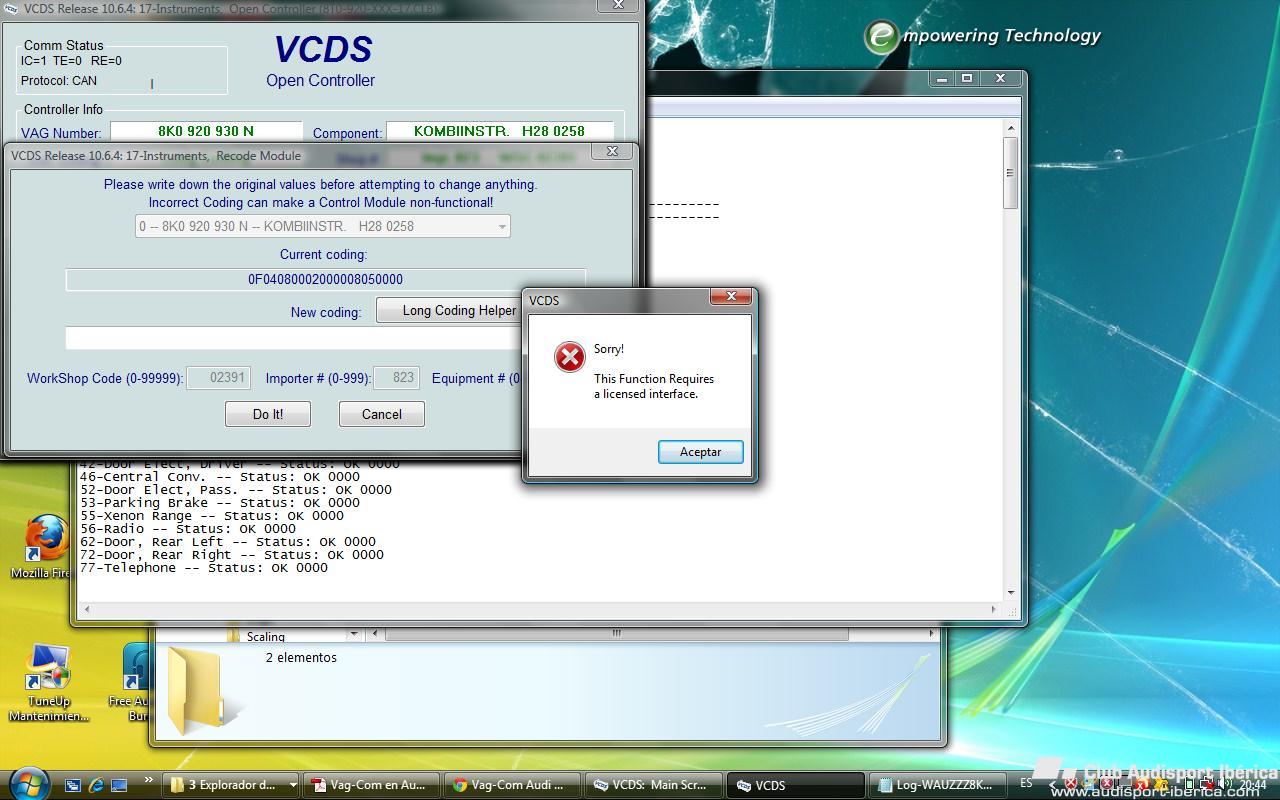Click log line 56-Radio status
Image resolution: width=1280 pixels, height=800 pixels.
point(188,529)
